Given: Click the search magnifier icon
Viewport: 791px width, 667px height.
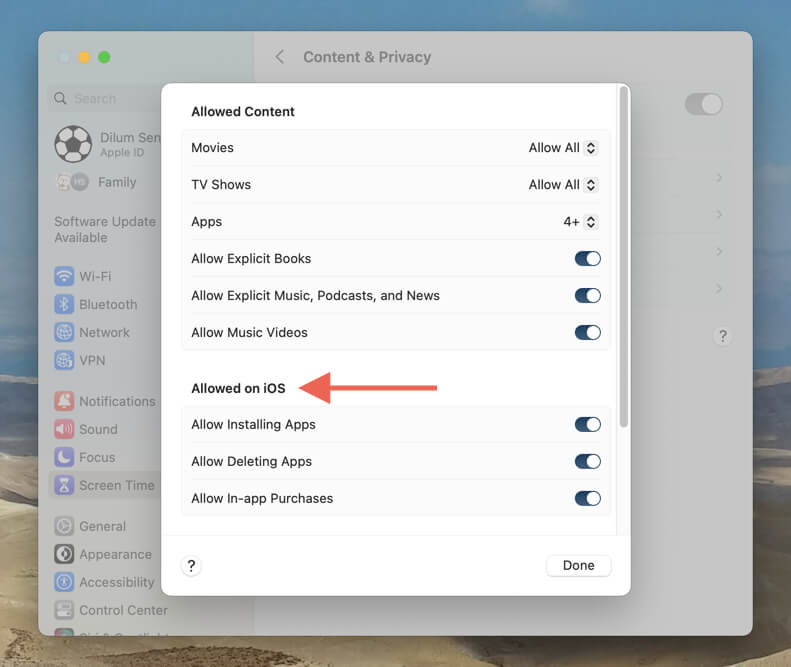Looking at the screenshot, I should [60, 98].
